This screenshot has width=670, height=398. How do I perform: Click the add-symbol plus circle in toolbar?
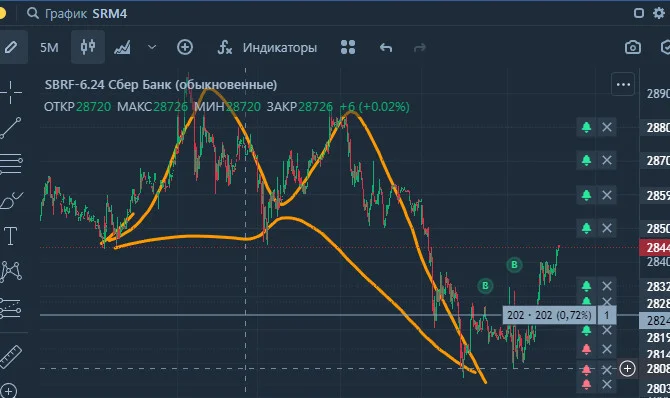185,47
